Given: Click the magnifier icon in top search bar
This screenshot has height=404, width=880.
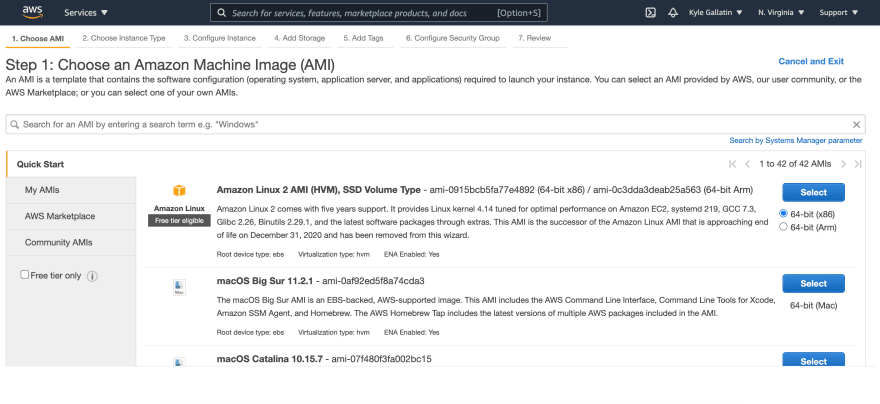Looking at the screenshot, I should [x=222, y=12].
